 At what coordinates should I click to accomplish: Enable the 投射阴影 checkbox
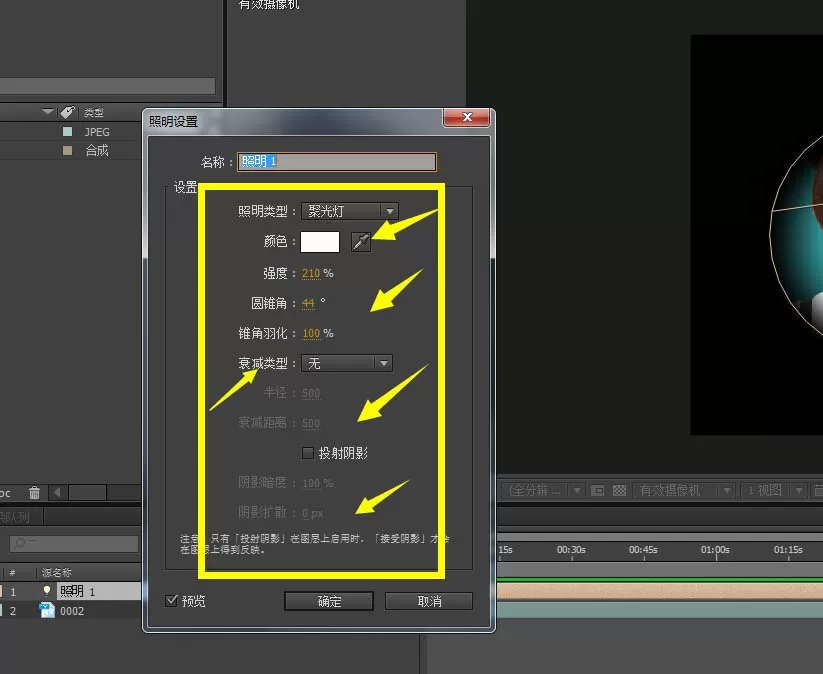click(308, 452)
